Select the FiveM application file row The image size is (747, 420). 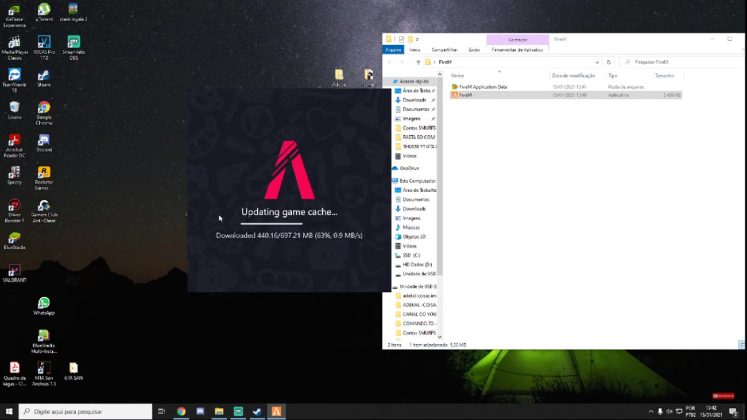[566, 95]
